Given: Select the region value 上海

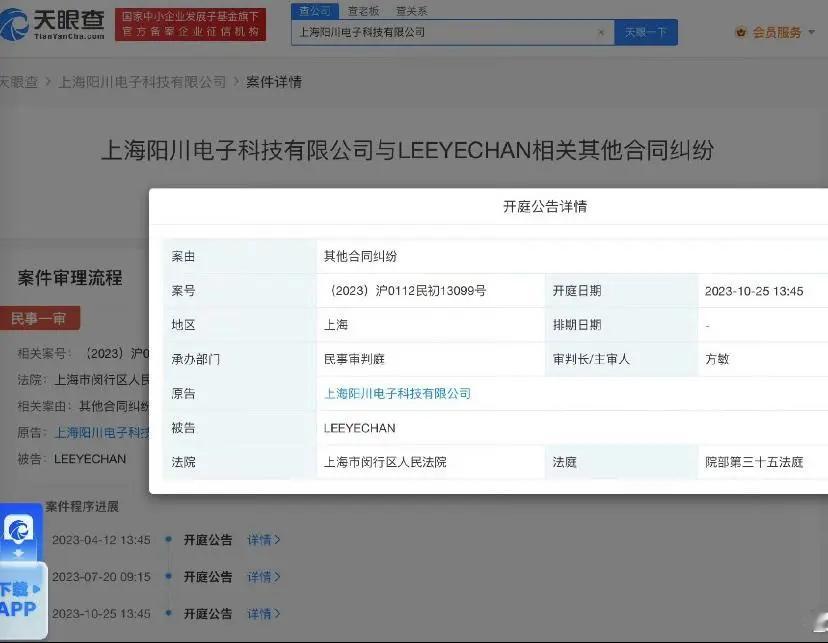Looking at the screenshot, I should (335, 325).
